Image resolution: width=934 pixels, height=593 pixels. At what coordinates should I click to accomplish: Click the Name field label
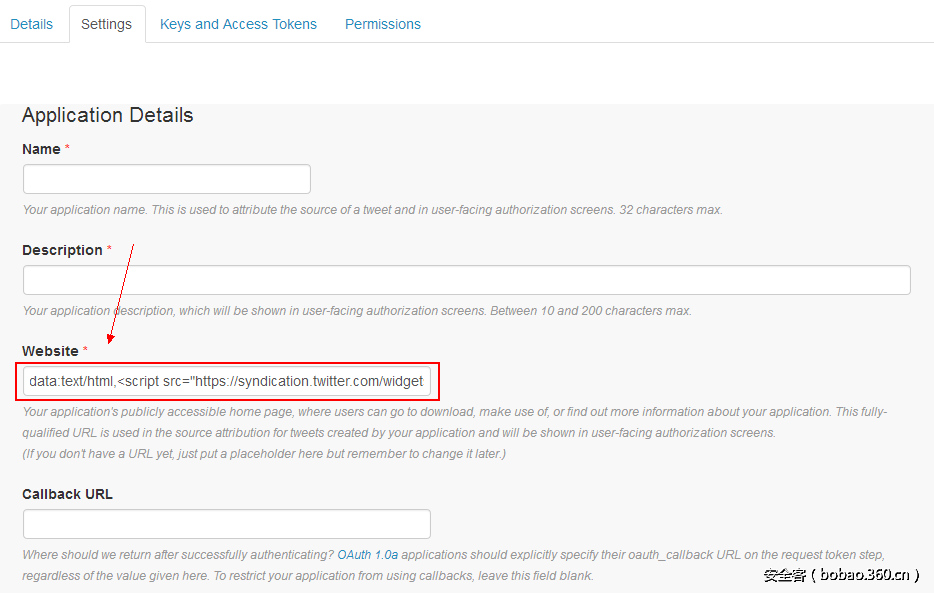(41, 149)
